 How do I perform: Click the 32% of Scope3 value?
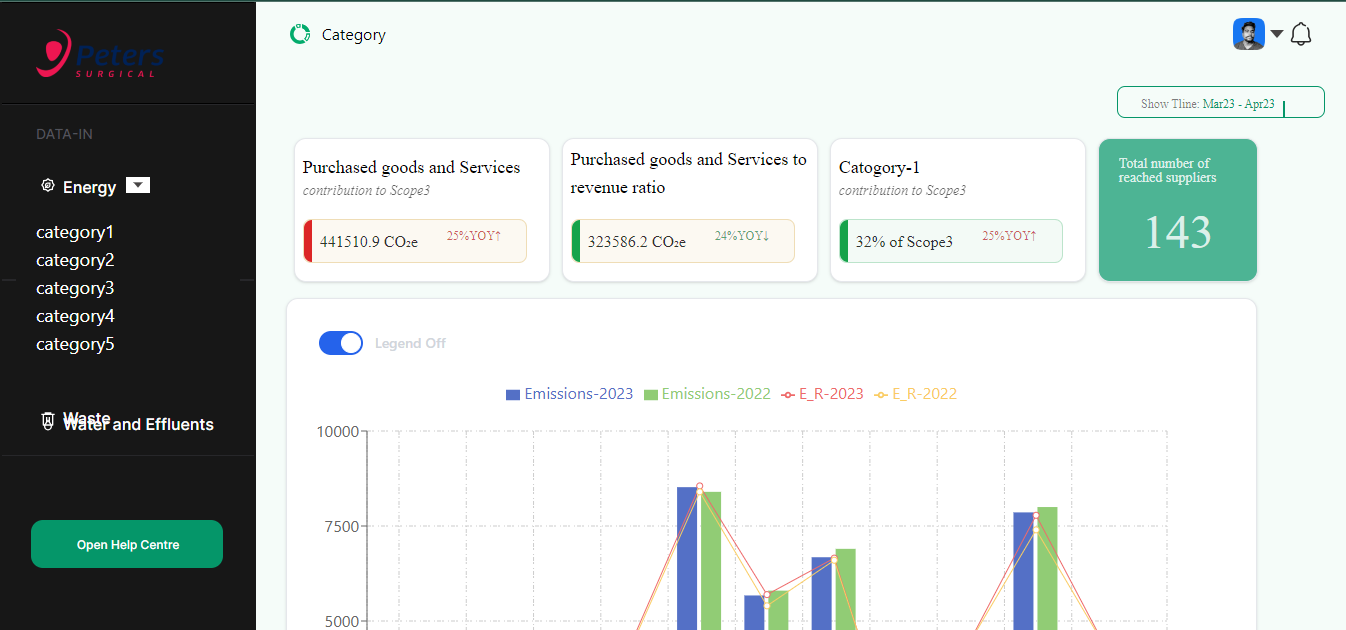pyautogui.click(x=904, y=242)
